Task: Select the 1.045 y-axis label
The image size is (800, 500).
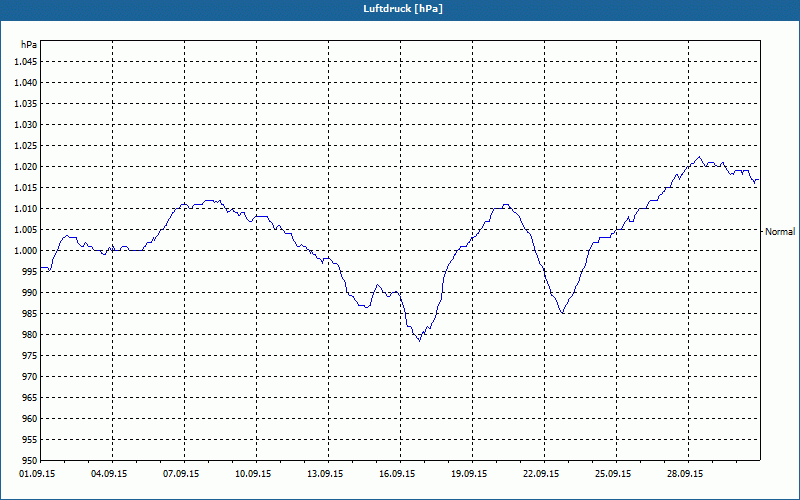Action: click(x=26, y=62)
